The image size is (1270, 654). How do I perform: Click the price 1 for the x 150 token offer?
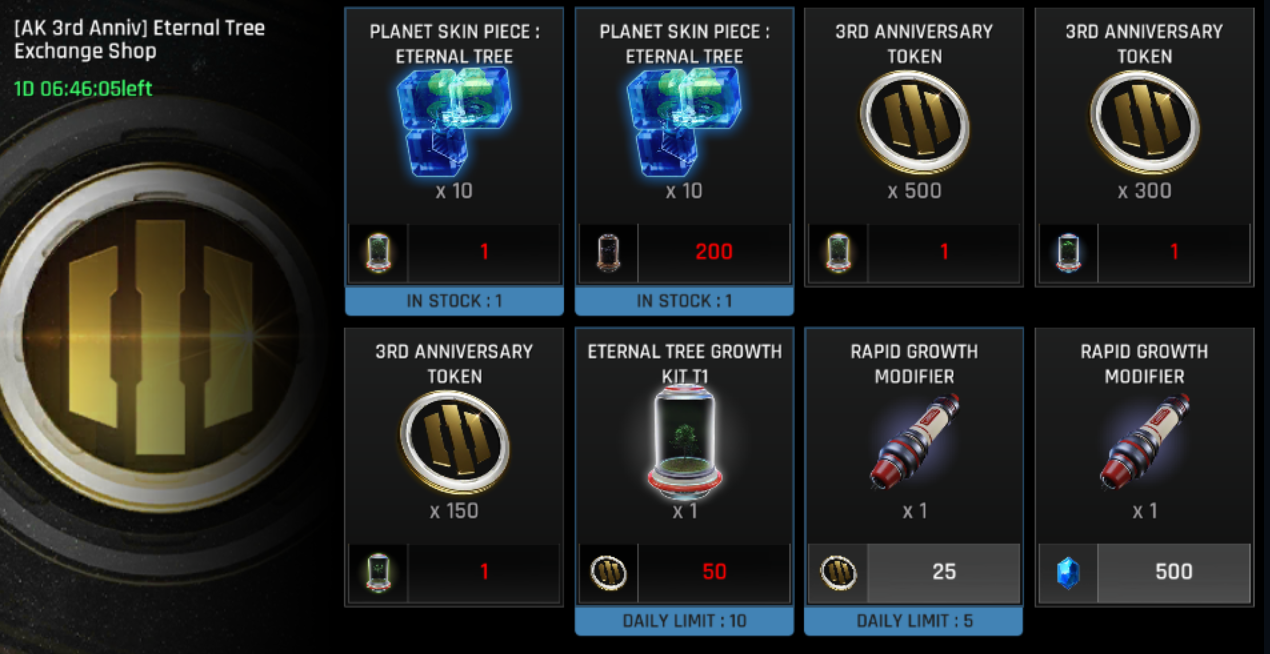click(x=484, y=573)
